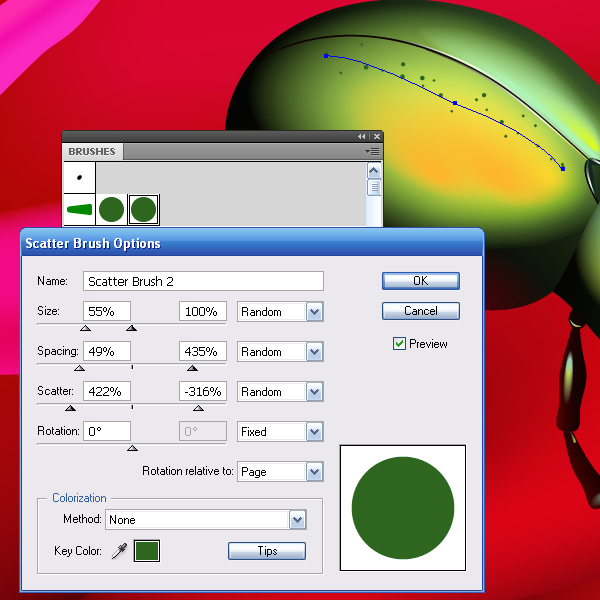Click the Scatter right slider handle

[x=198, y=408]
